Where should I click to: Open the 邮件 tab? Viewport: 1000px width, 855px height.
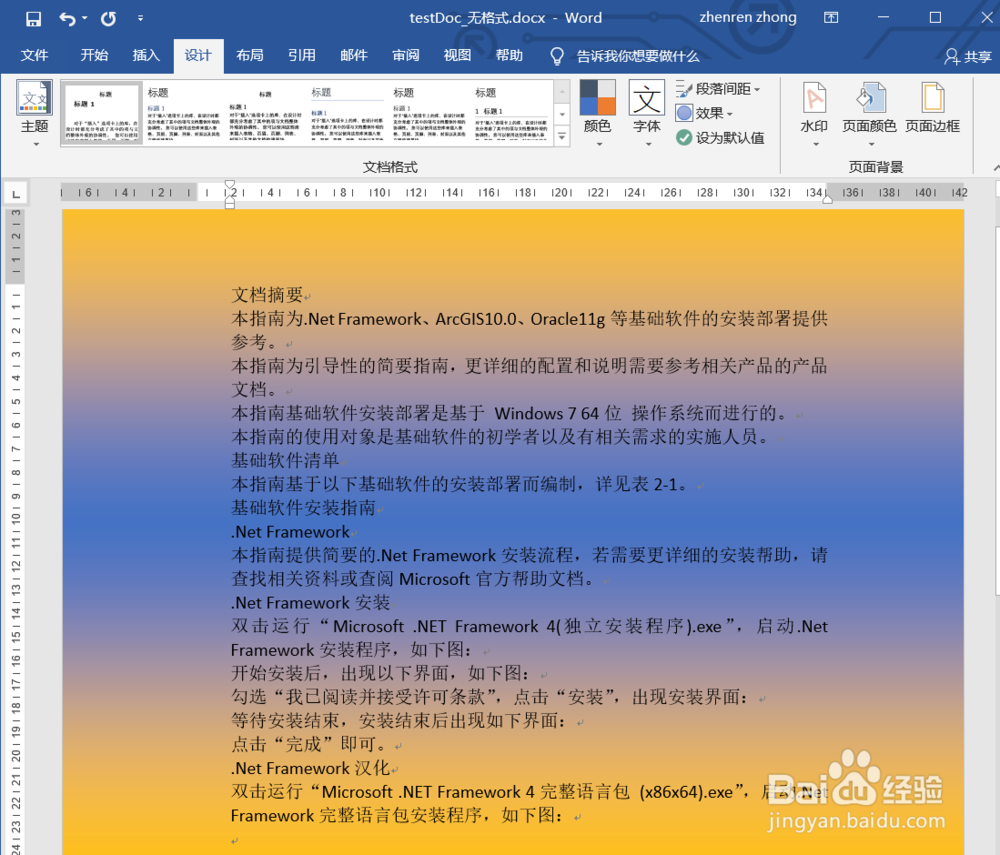pos(354,55)
